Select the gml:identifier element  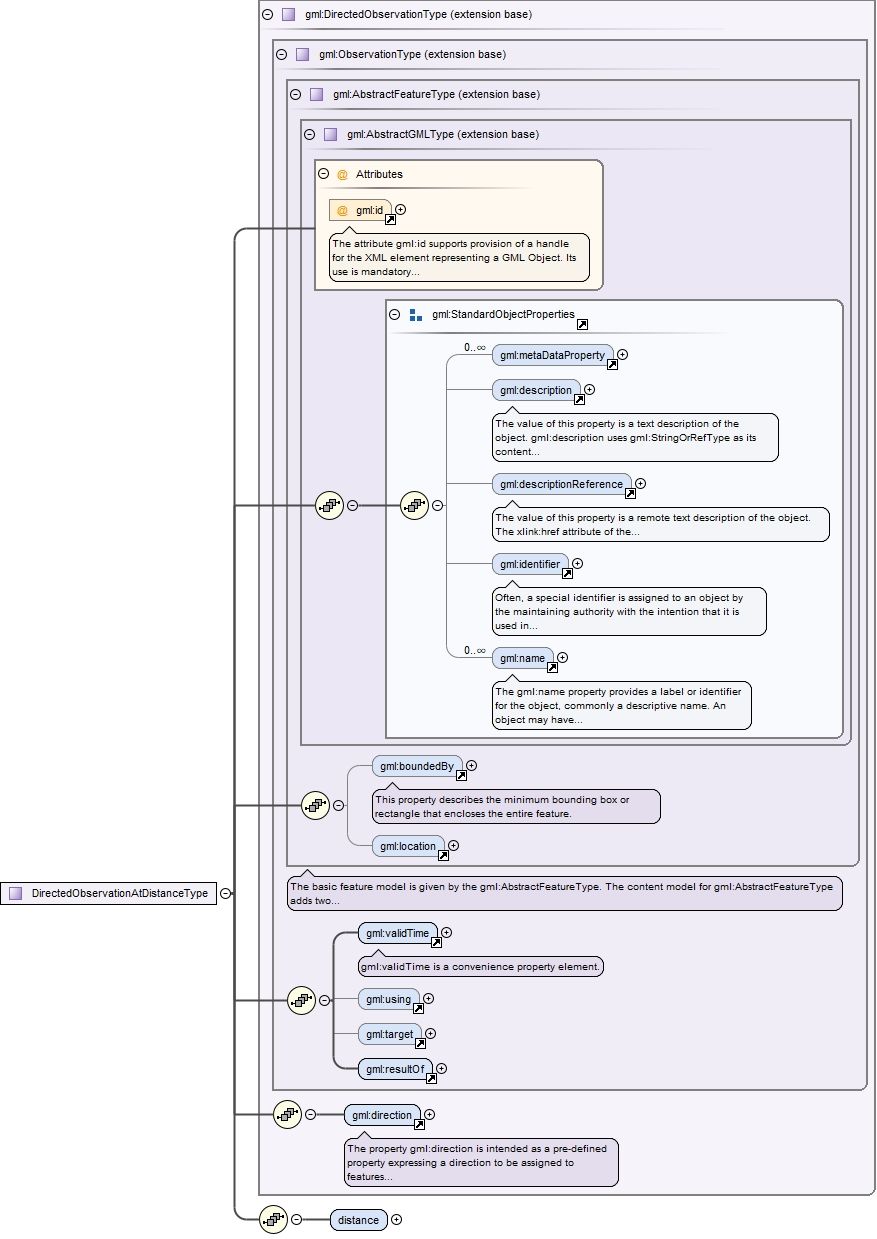[530, 564]
